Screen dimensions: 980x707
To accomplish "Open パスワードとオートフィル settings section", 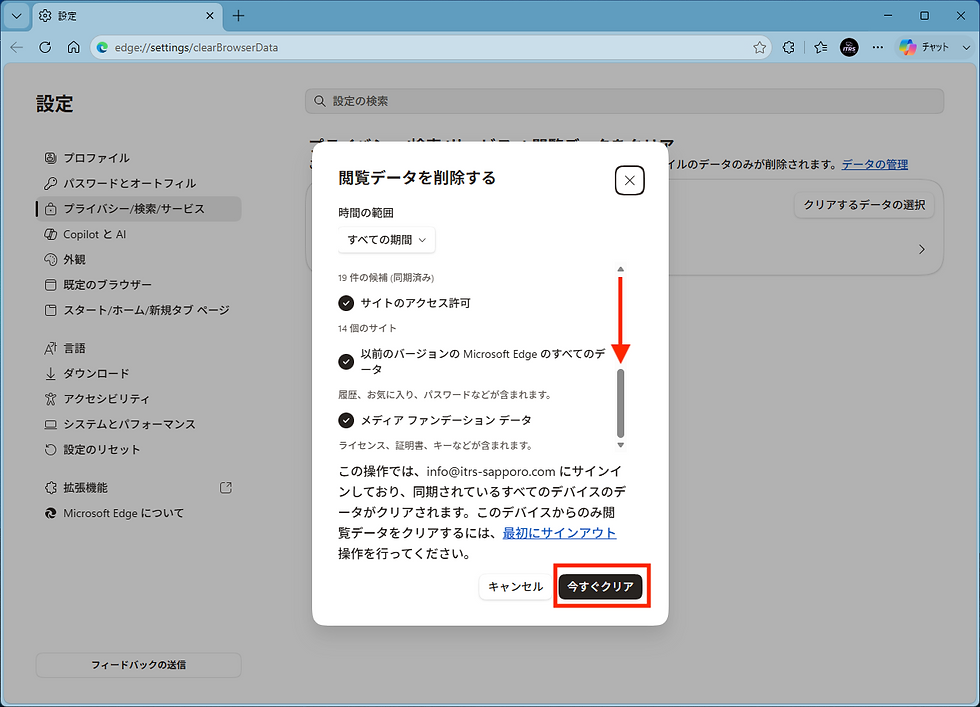I will tap(138, 183).
